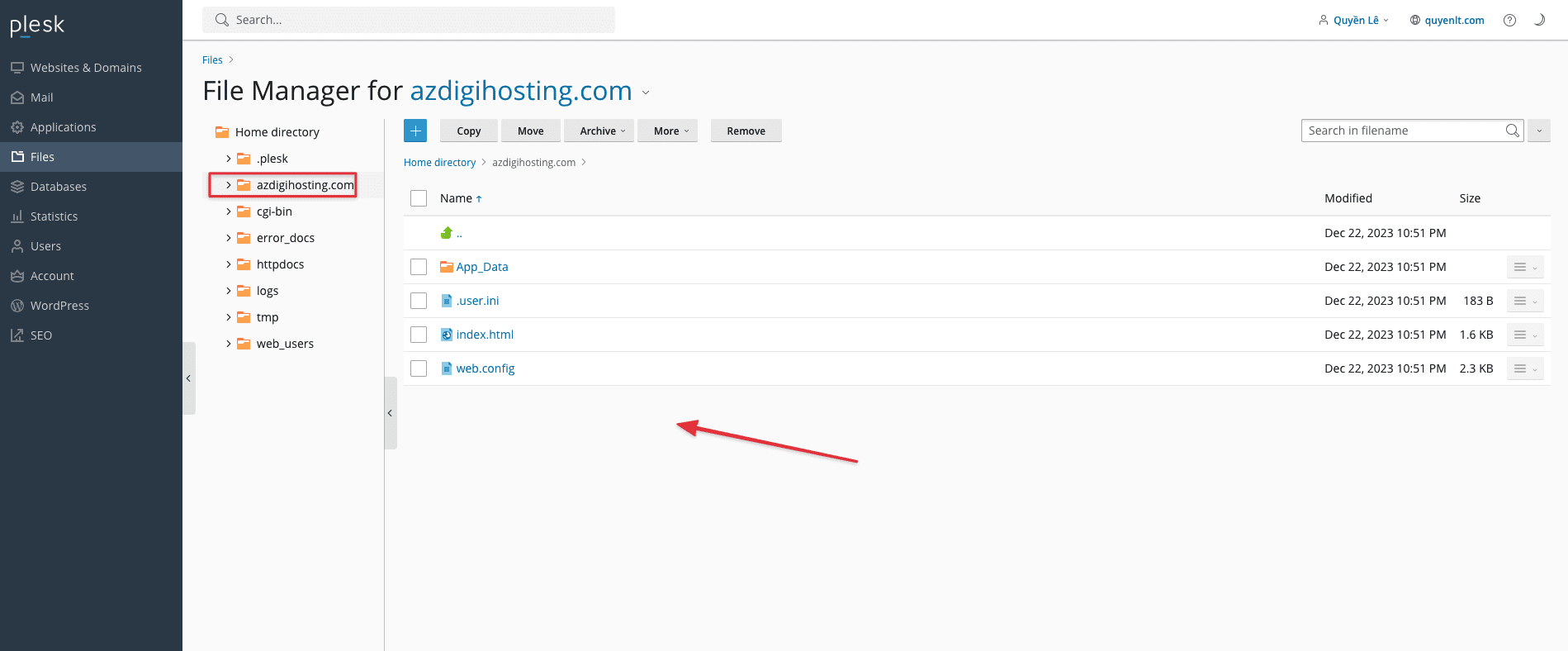Click the Search in filename field
Screen dimensions: 1568x651
(1401, 131)
